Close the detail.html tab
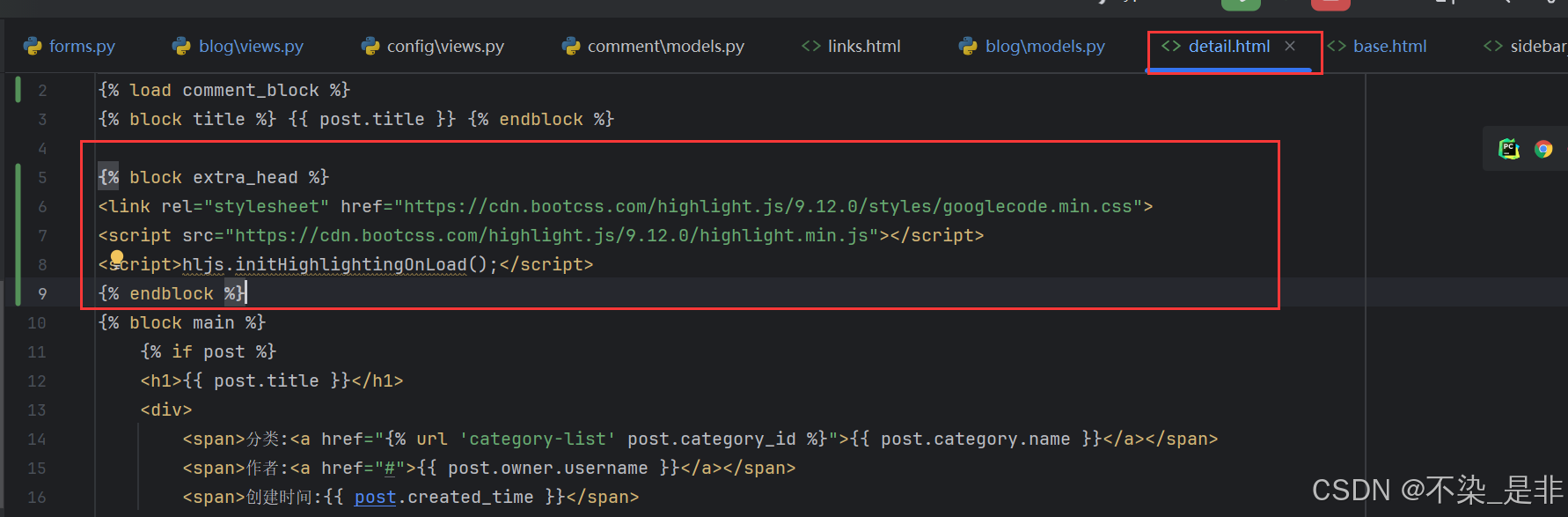Viewport: 1568px width, 517px height. (x=1290, y=46)
